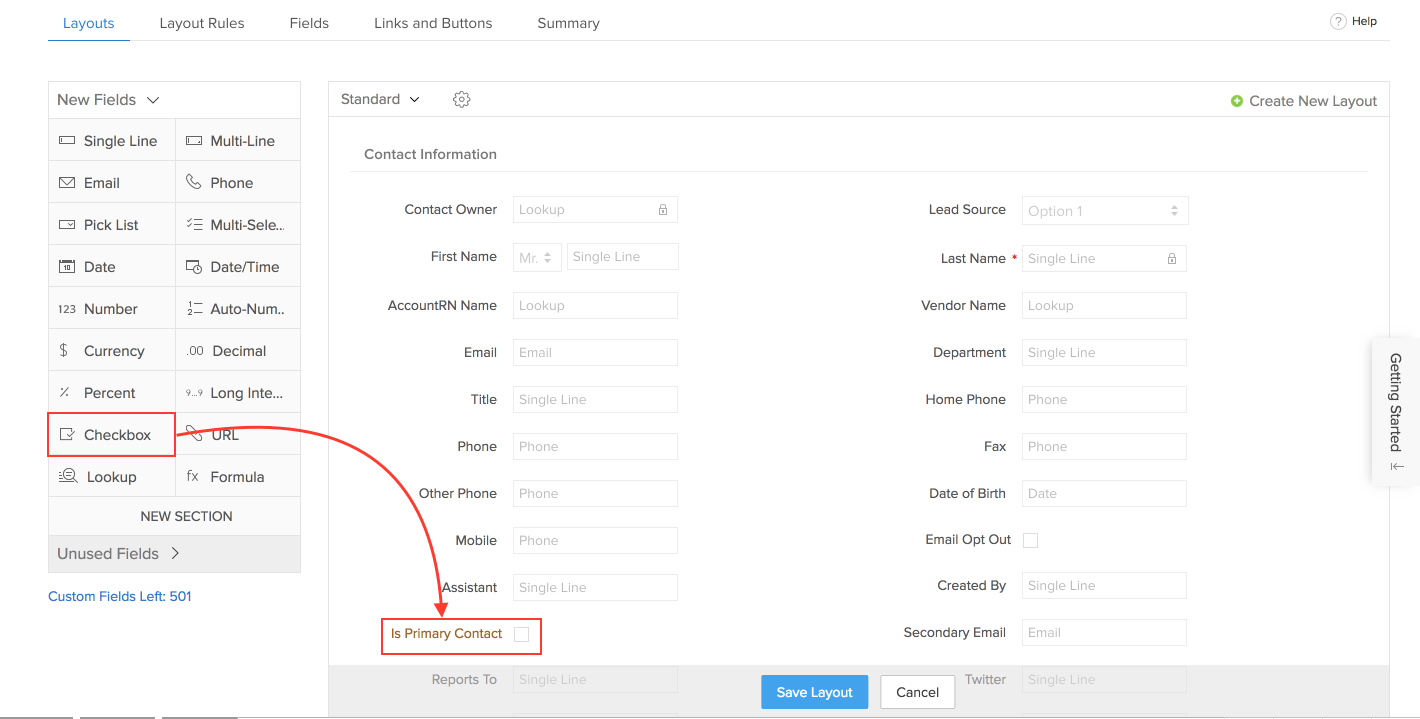Open the Getting Started side panel
This screenshot has width=1420, height=719.
1396,411
